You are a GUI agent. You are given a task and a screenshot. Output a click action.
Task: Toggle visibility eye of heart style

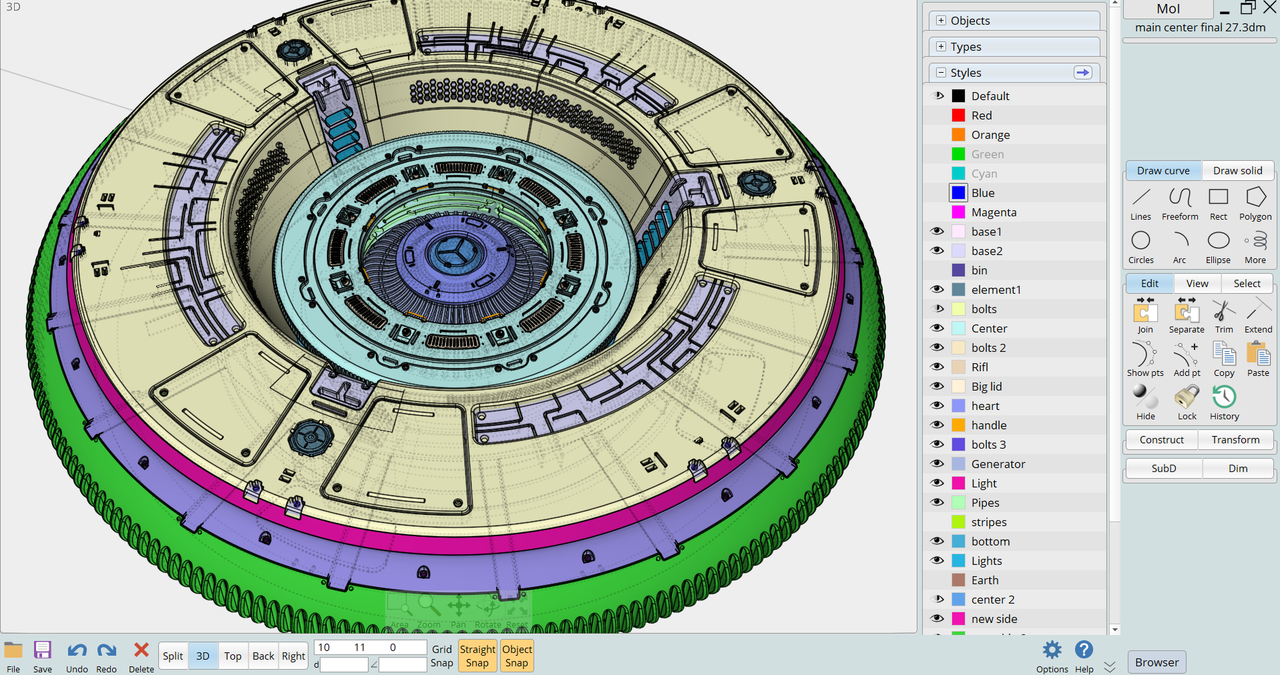tap(938, 406)
